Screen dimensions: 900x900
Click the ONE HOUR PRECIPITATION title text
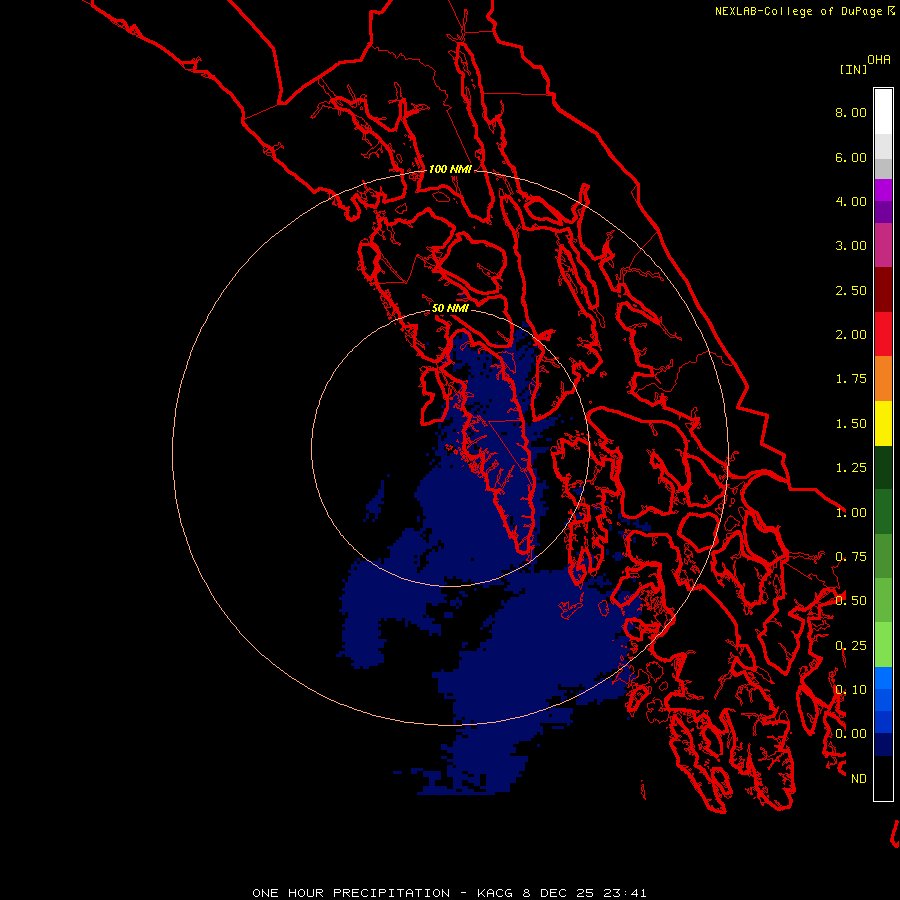point(351,893)
